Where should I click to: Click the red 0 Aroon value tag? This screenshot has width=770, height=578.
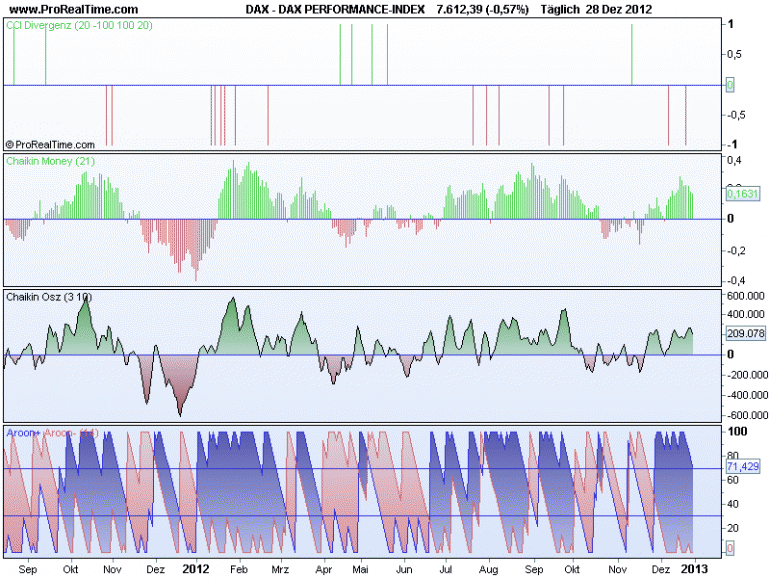[730, 549]
